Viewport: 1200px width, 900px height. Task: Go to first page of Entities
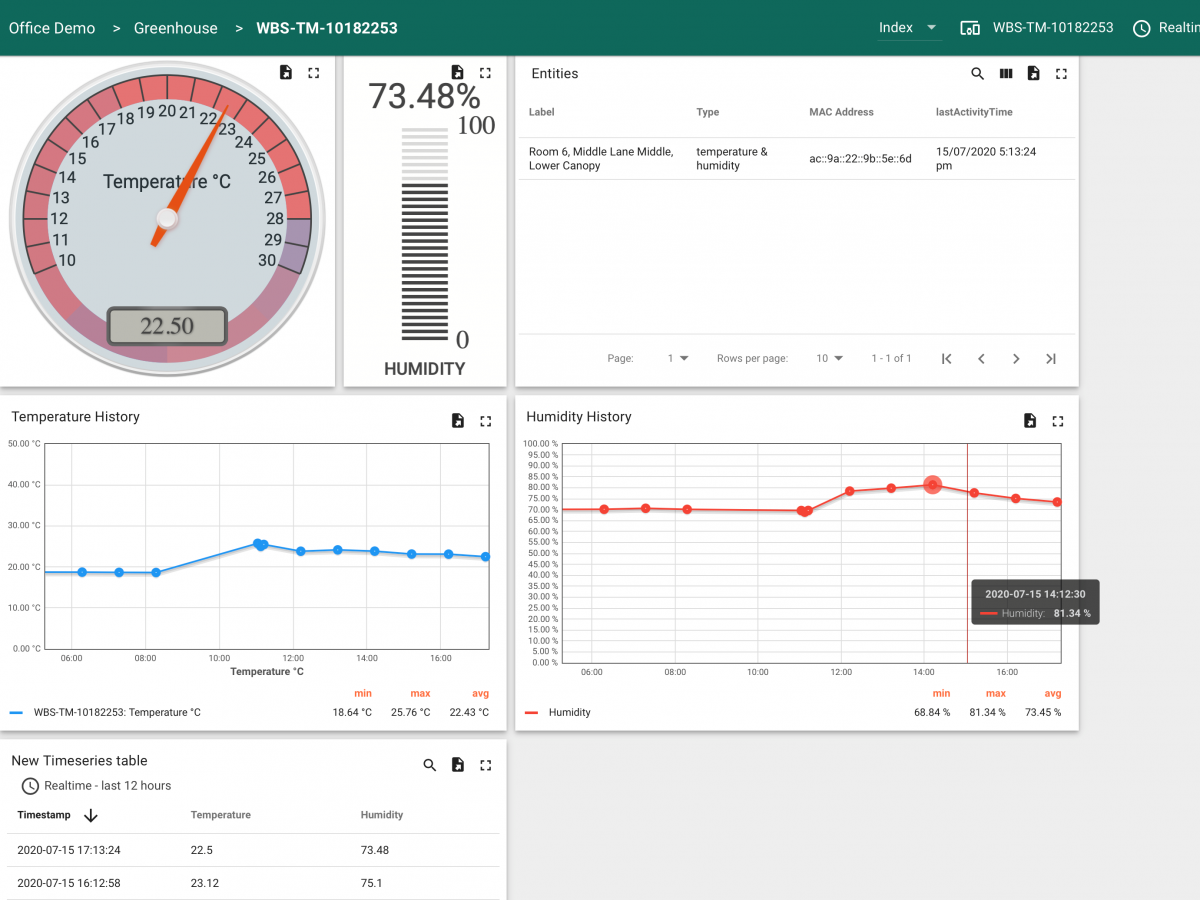click(947, 359)
